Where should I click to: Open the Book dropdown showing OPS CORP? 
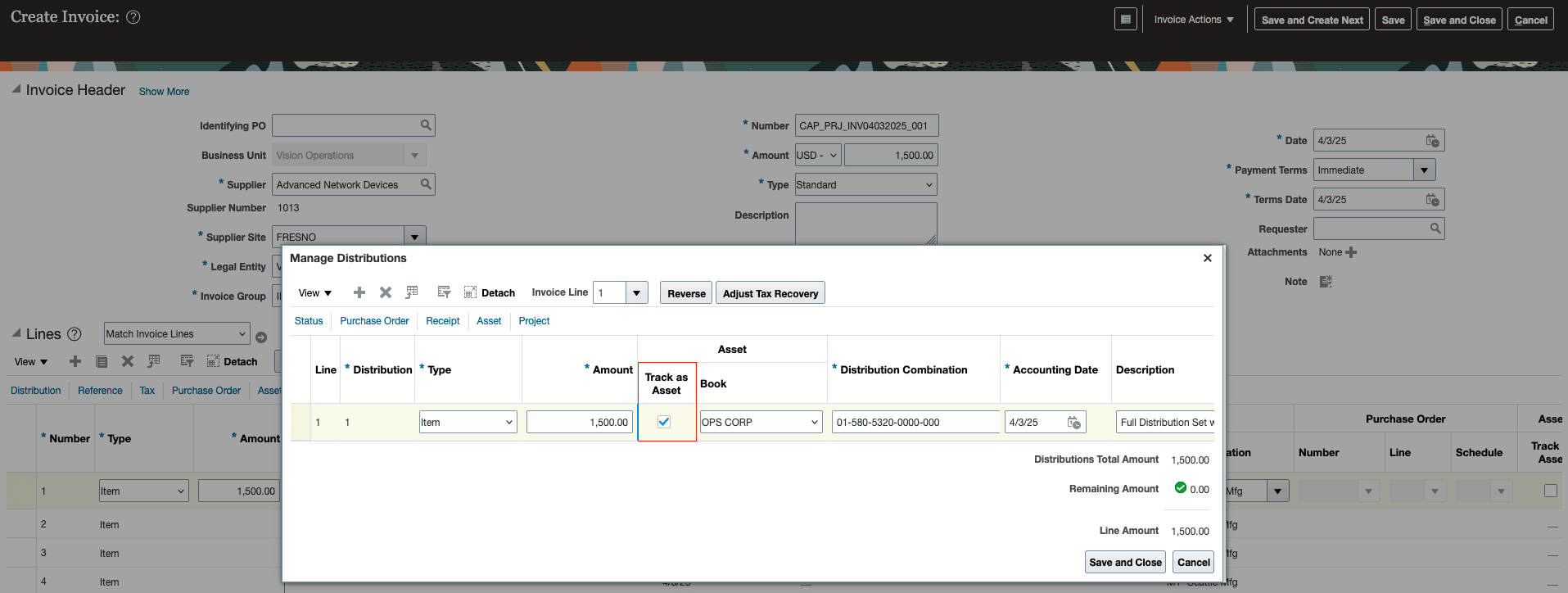click(x=761, y=422)
